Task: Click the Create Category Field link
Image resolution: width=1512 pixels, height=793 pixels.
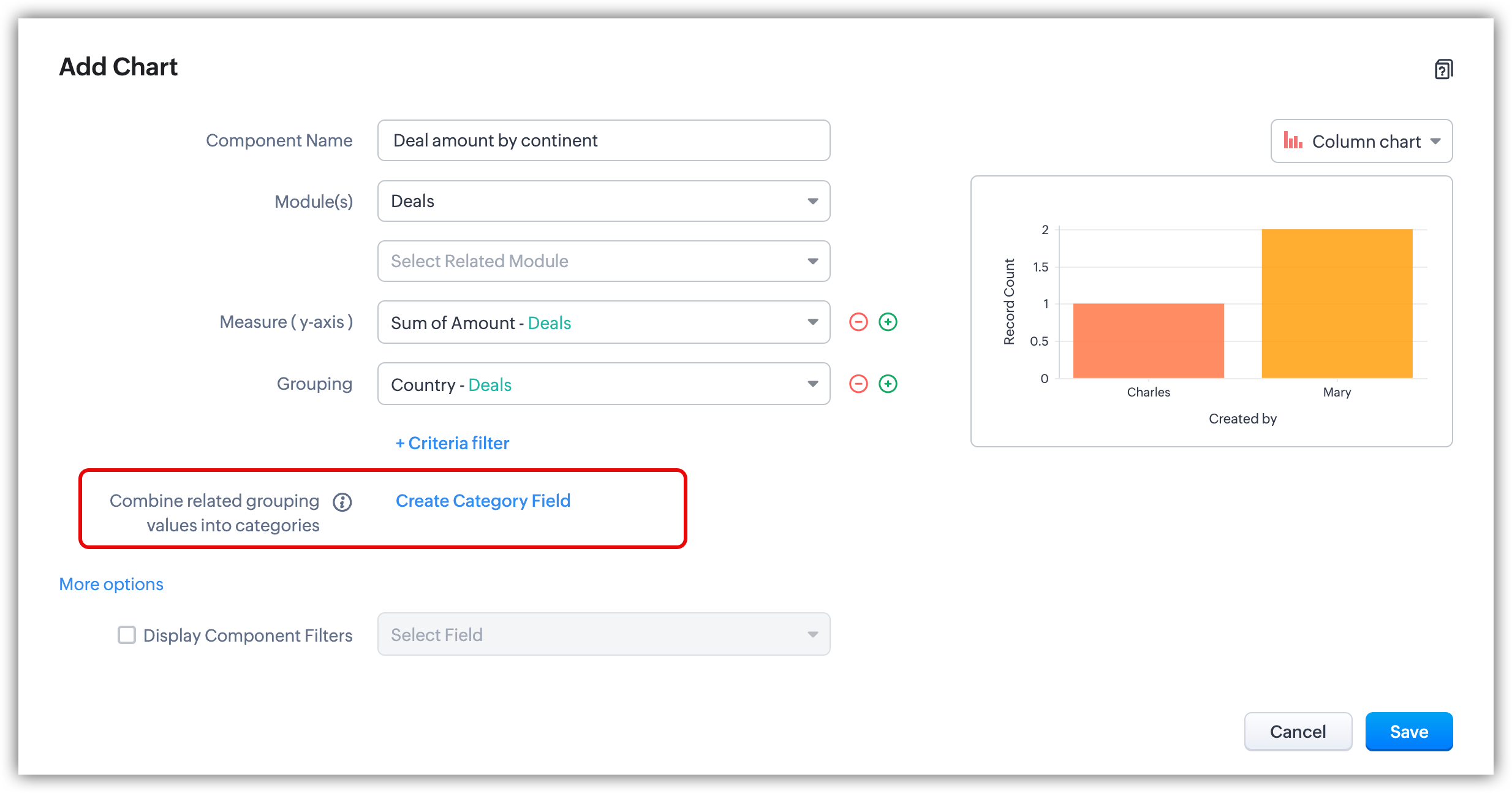Action: point(483,501)
